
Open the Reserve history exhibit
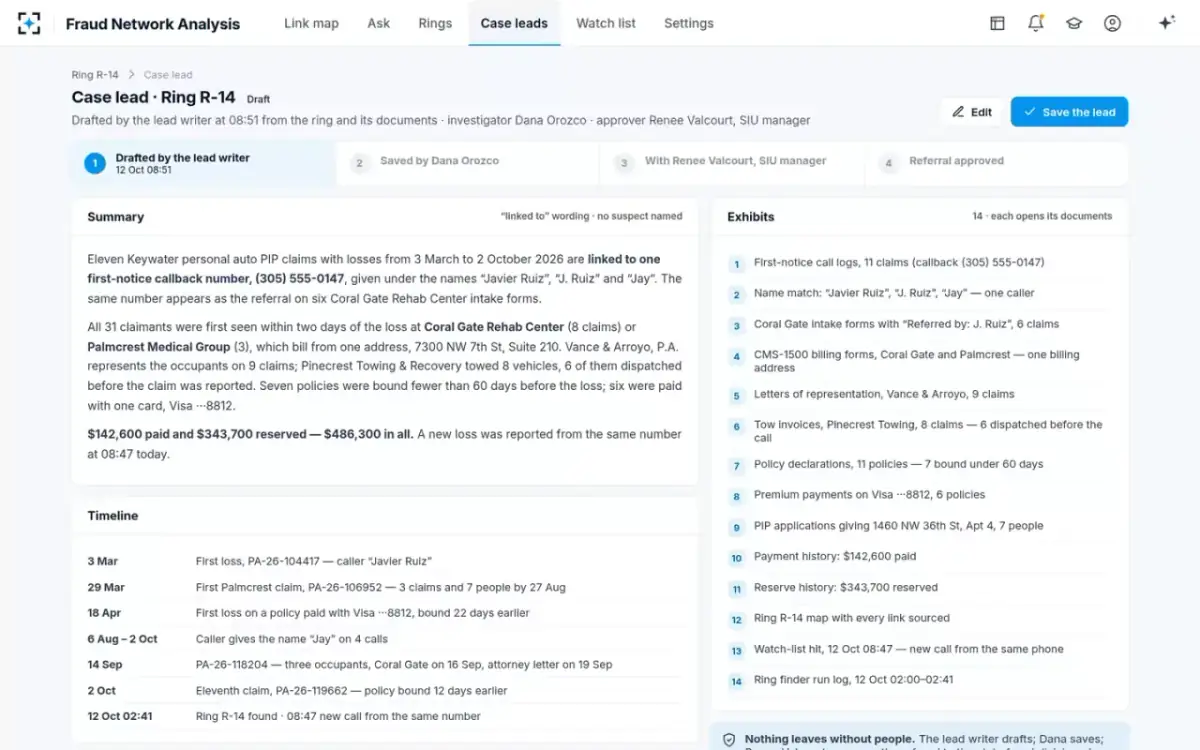click(x=920, y=588)
